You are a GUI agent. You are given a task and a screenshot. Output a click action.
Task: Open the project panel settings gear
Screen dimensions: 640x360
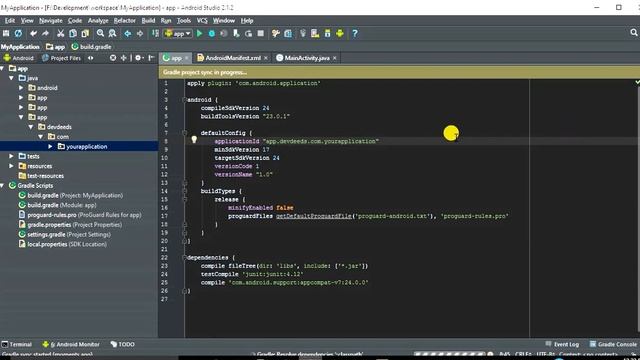[139, 58]
